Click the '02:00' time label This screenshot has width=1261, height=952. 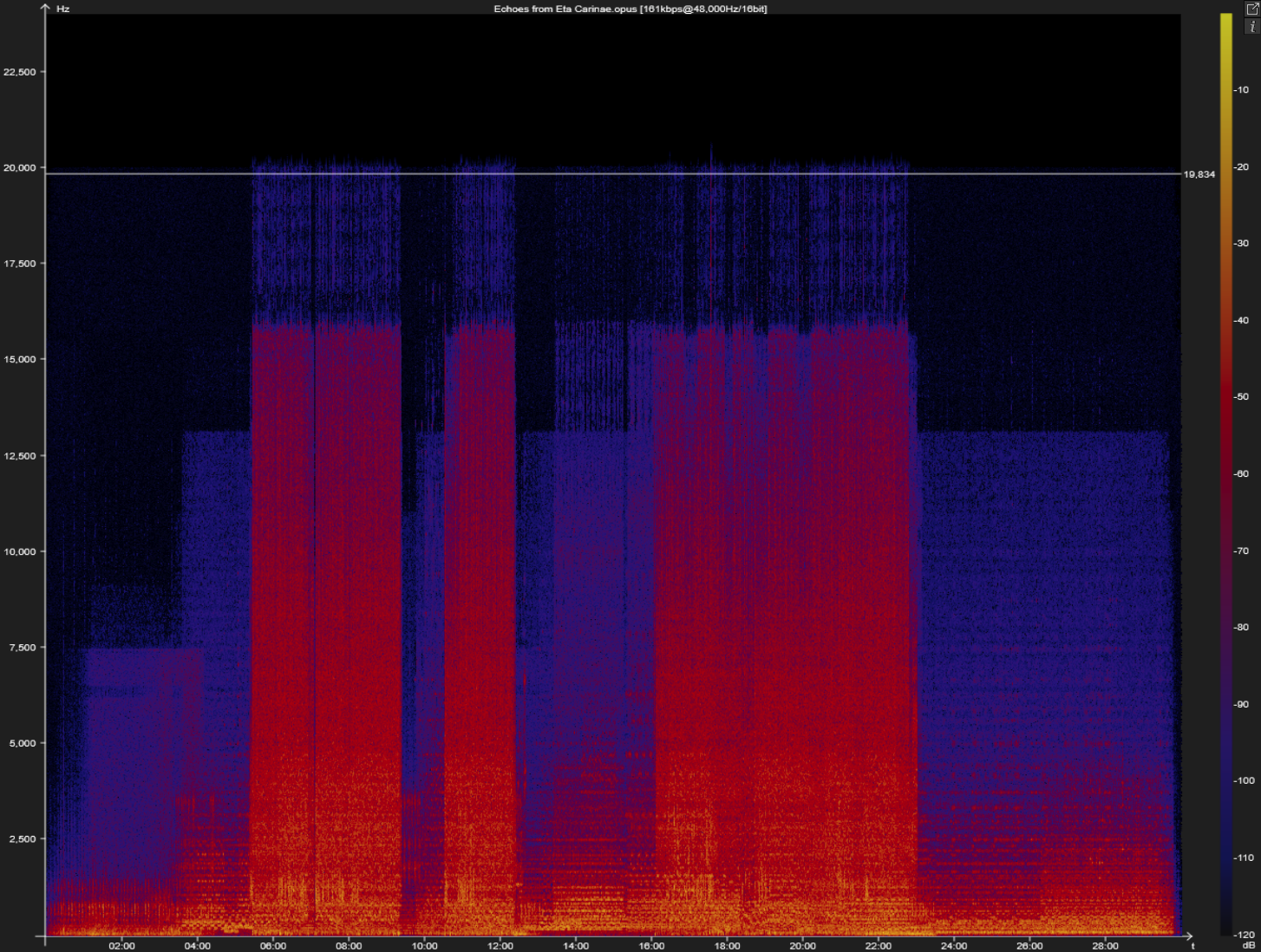[x=121, y=945]
